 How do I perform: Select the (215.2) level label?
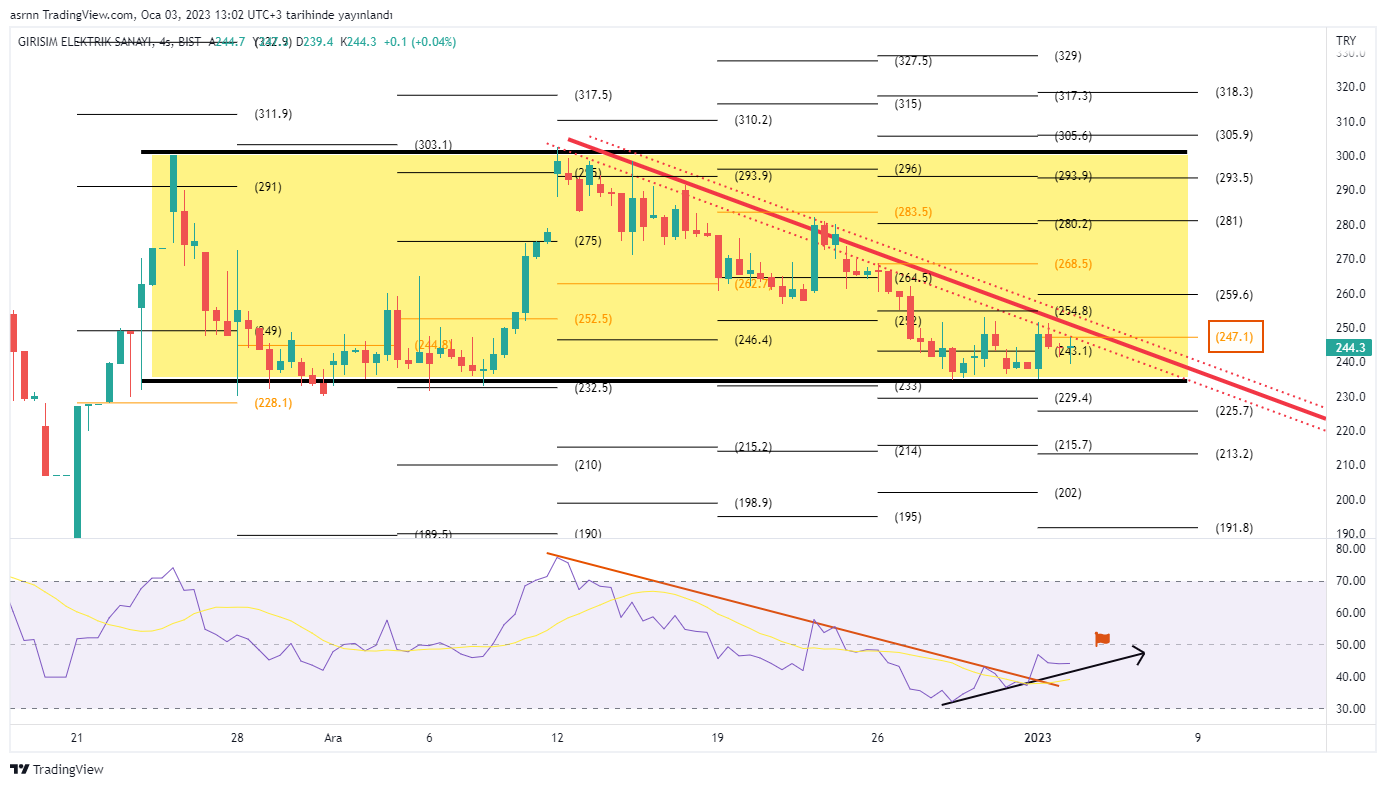pos(753,447)
